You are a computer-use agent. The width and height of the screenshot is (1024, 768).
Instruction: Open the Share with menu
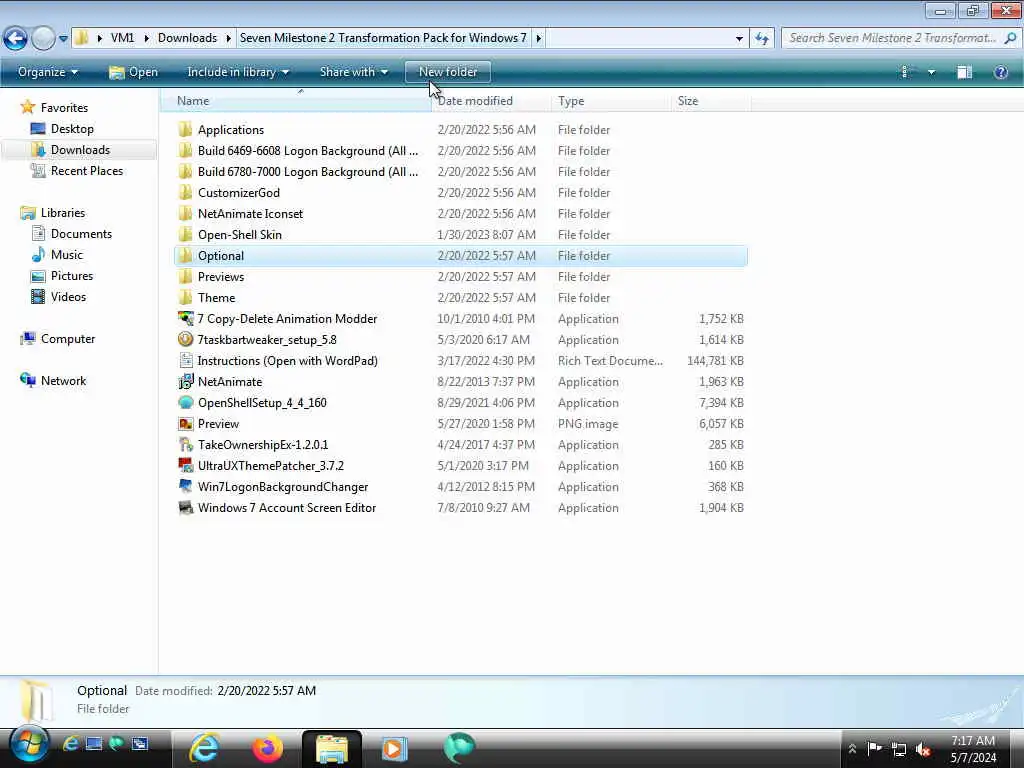coord(353,72)
